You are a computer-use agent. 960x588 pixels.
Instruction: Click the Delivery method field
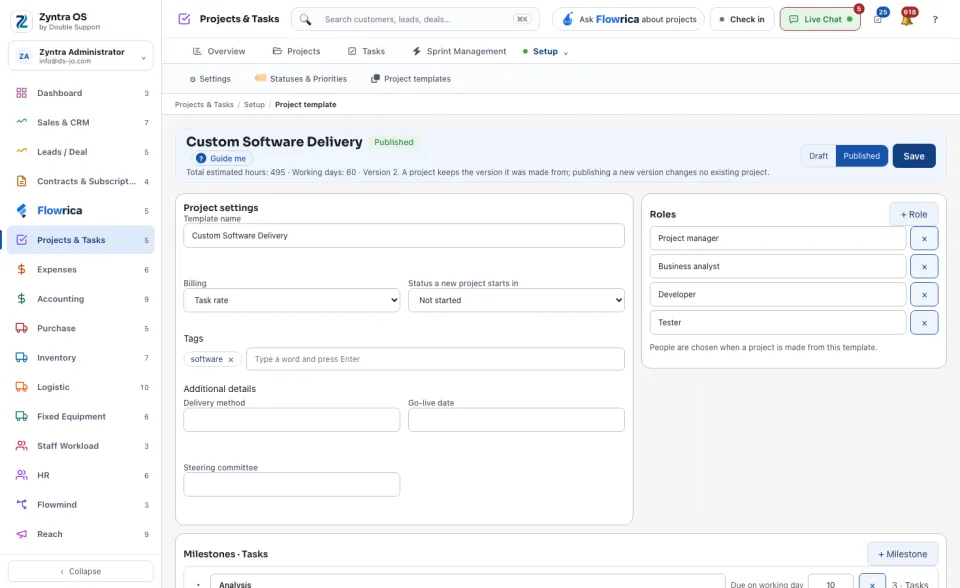[291, 420]
